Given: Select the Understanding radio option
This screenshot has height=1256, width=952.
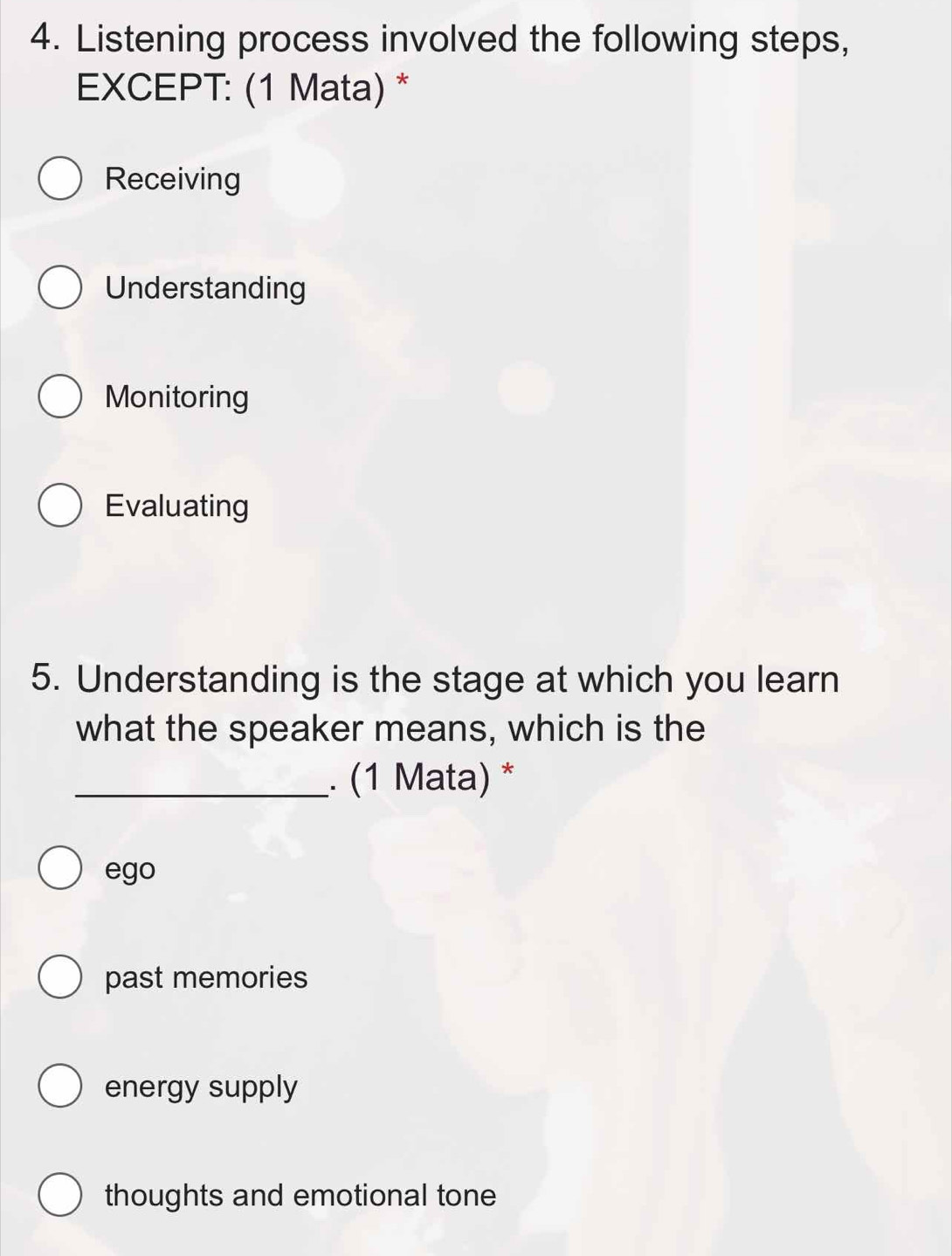Looking at the screenshot, I should 59,287.
